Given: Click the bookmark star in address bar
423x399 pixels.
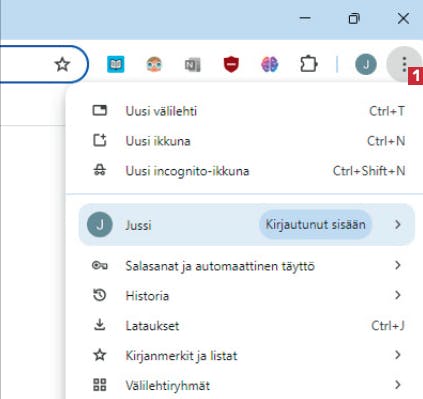Looking at the screenshot, I should (x=62, y=64).
